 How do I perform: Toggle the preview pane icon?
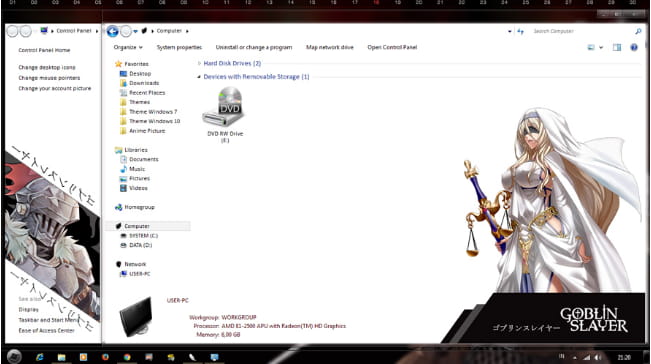pyautogui.click(x=617, y=47)
